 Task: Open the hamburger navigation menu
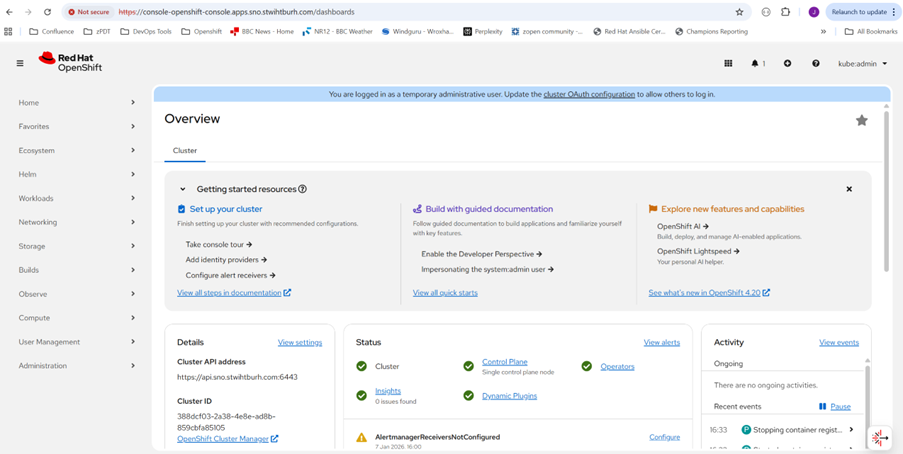point(20,63)
